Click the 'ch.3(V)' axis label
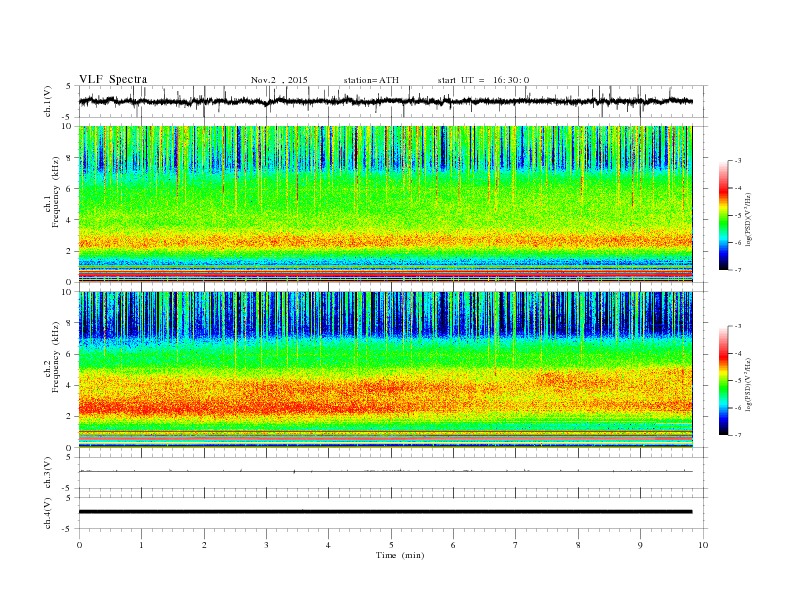Viewport: 792px width, 612px height. tap(47, 473)
